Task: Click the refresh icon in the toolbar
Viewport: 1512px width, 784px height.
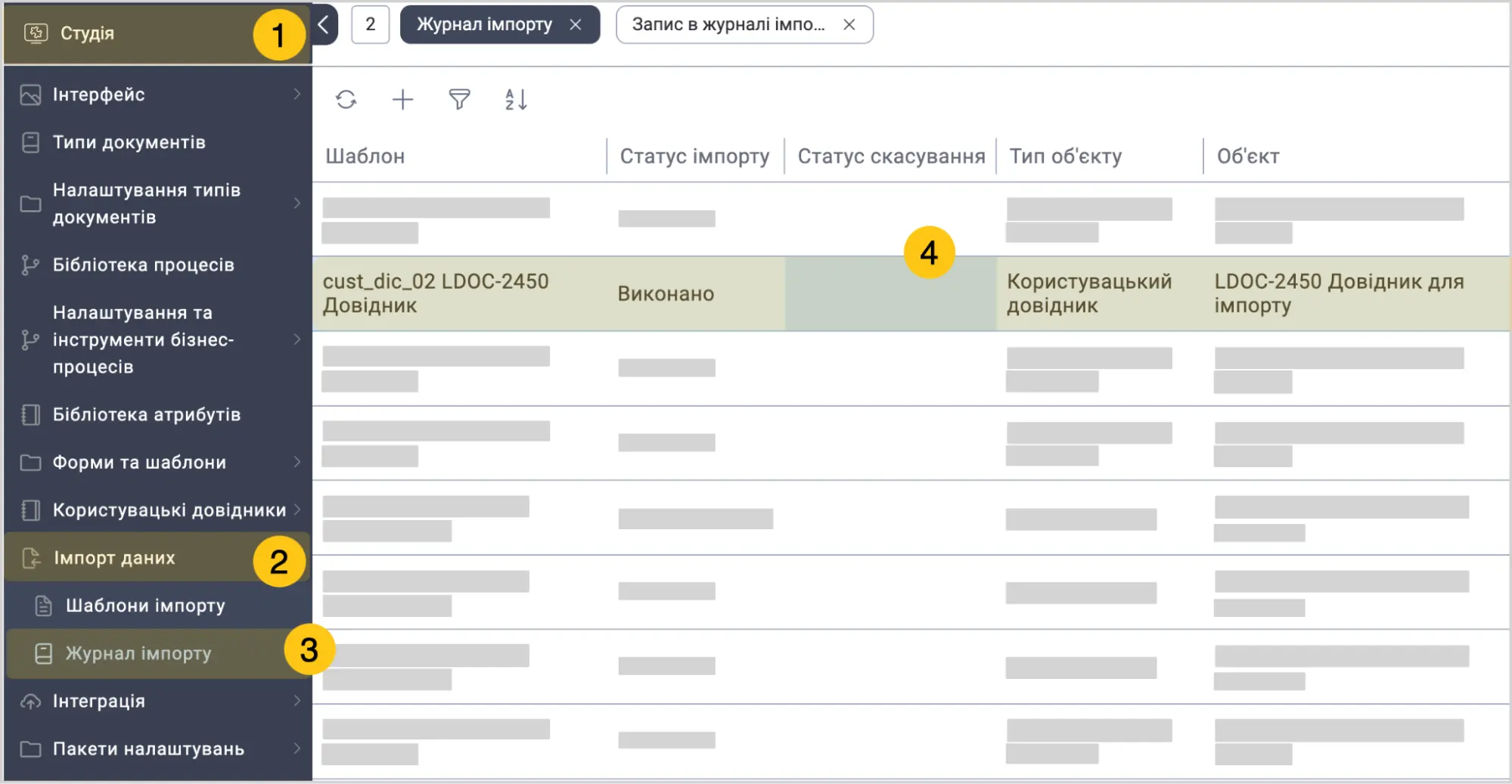Action: (x=346, y=100)
